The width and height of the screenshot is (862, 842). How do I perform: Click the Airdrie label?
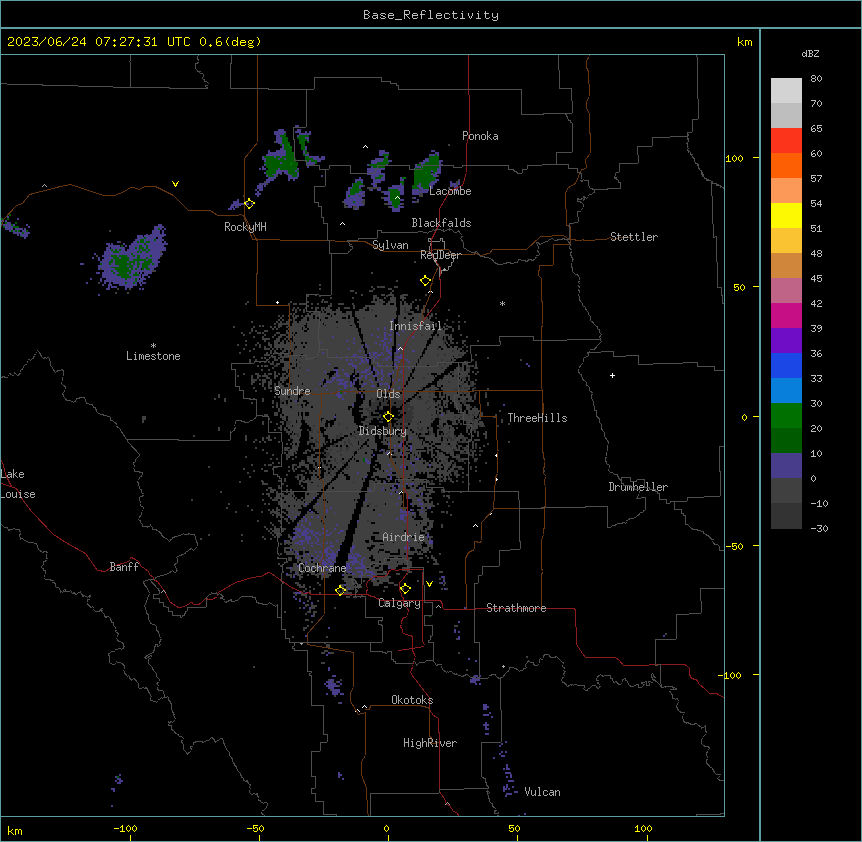pyautogui.click(x=404, y=537)
